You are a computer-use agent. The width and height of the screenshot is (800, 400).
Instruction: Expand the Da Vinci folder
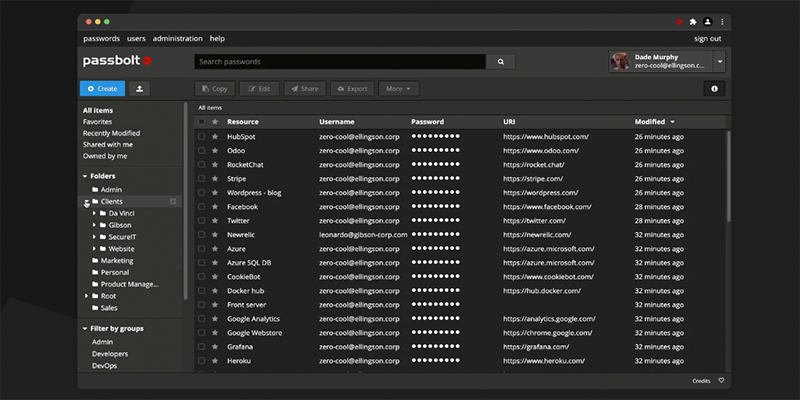pyautogui.click(x=94, y=213)
